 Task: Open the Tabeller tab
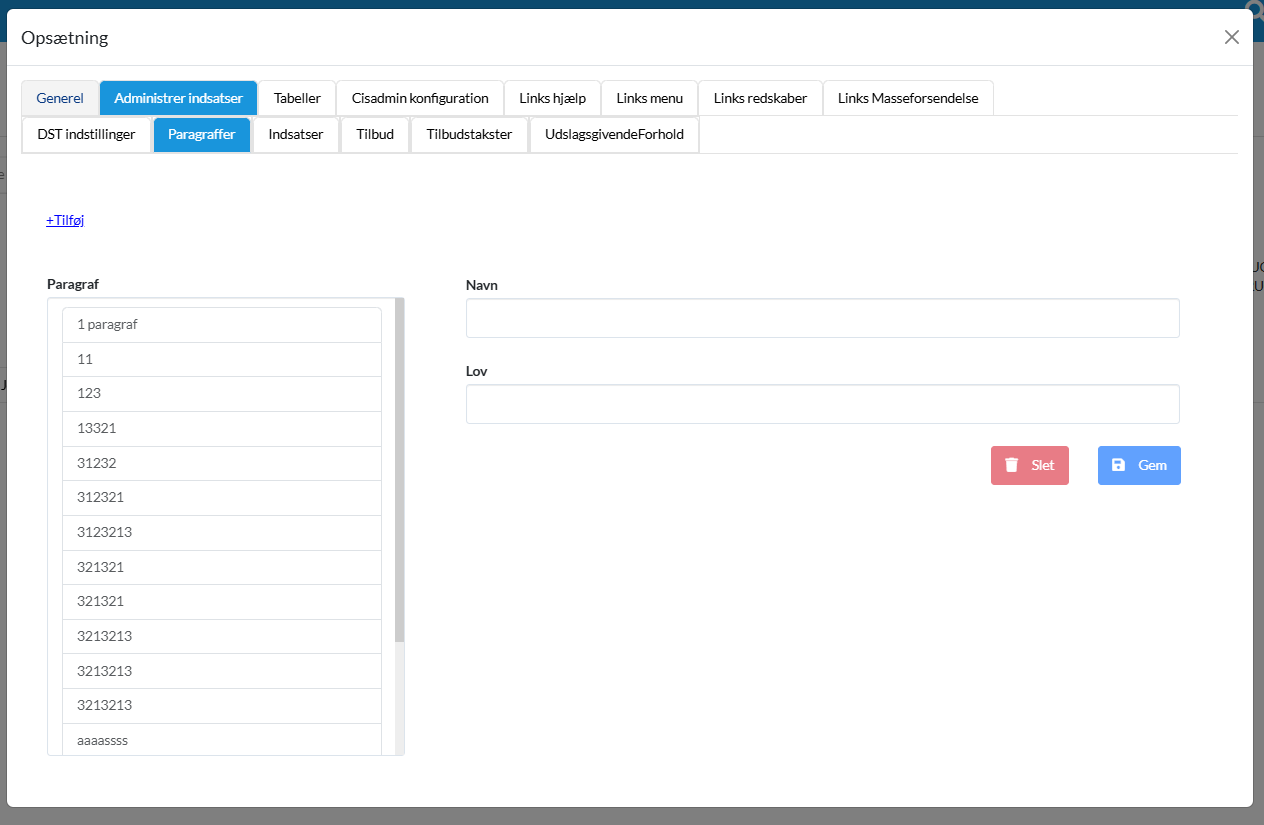[x=297, y=98]
